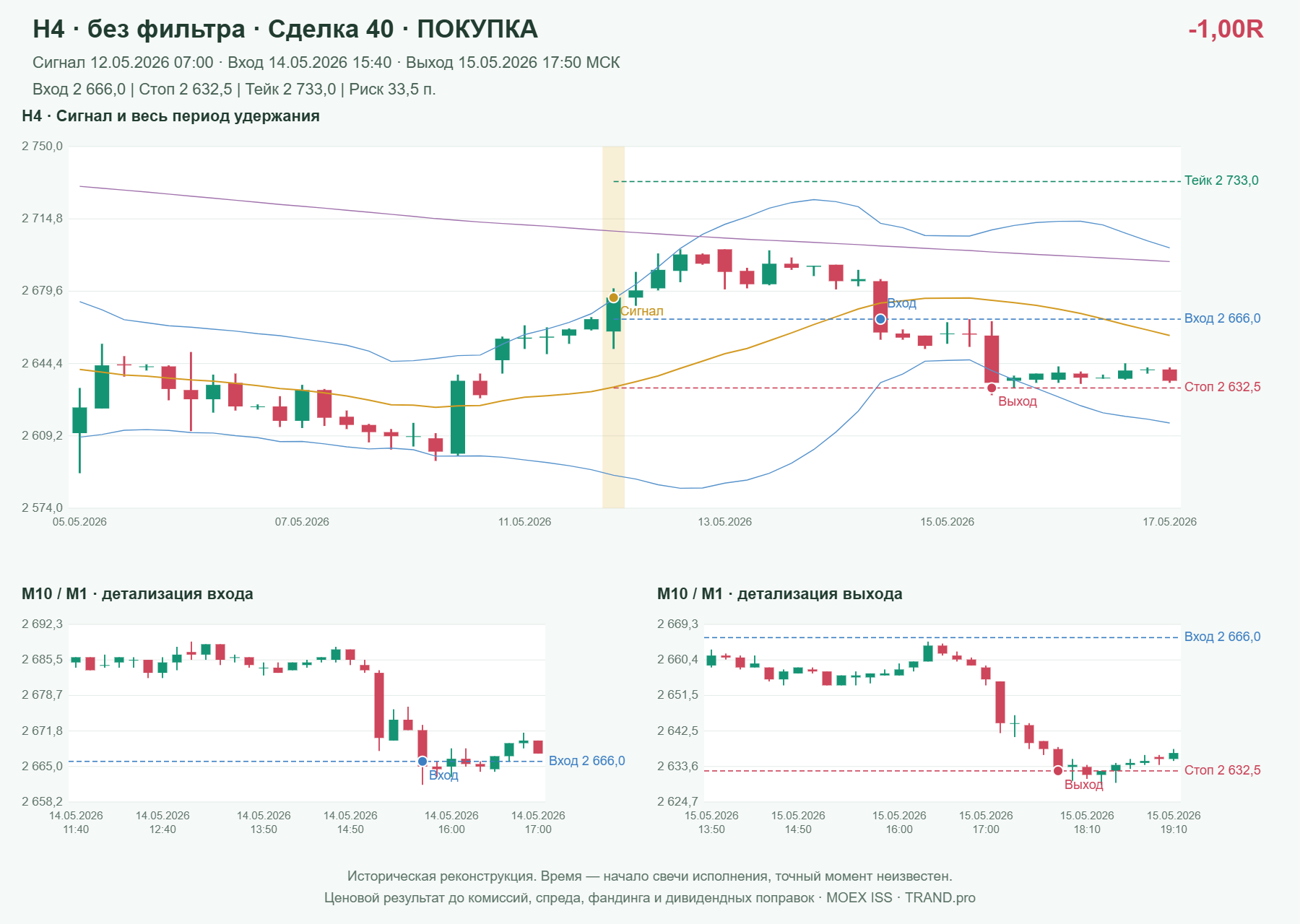Select the "2 574,0" price axis label
The height and width of the screenshot is (924, 1300).
[x=42, y=507]
